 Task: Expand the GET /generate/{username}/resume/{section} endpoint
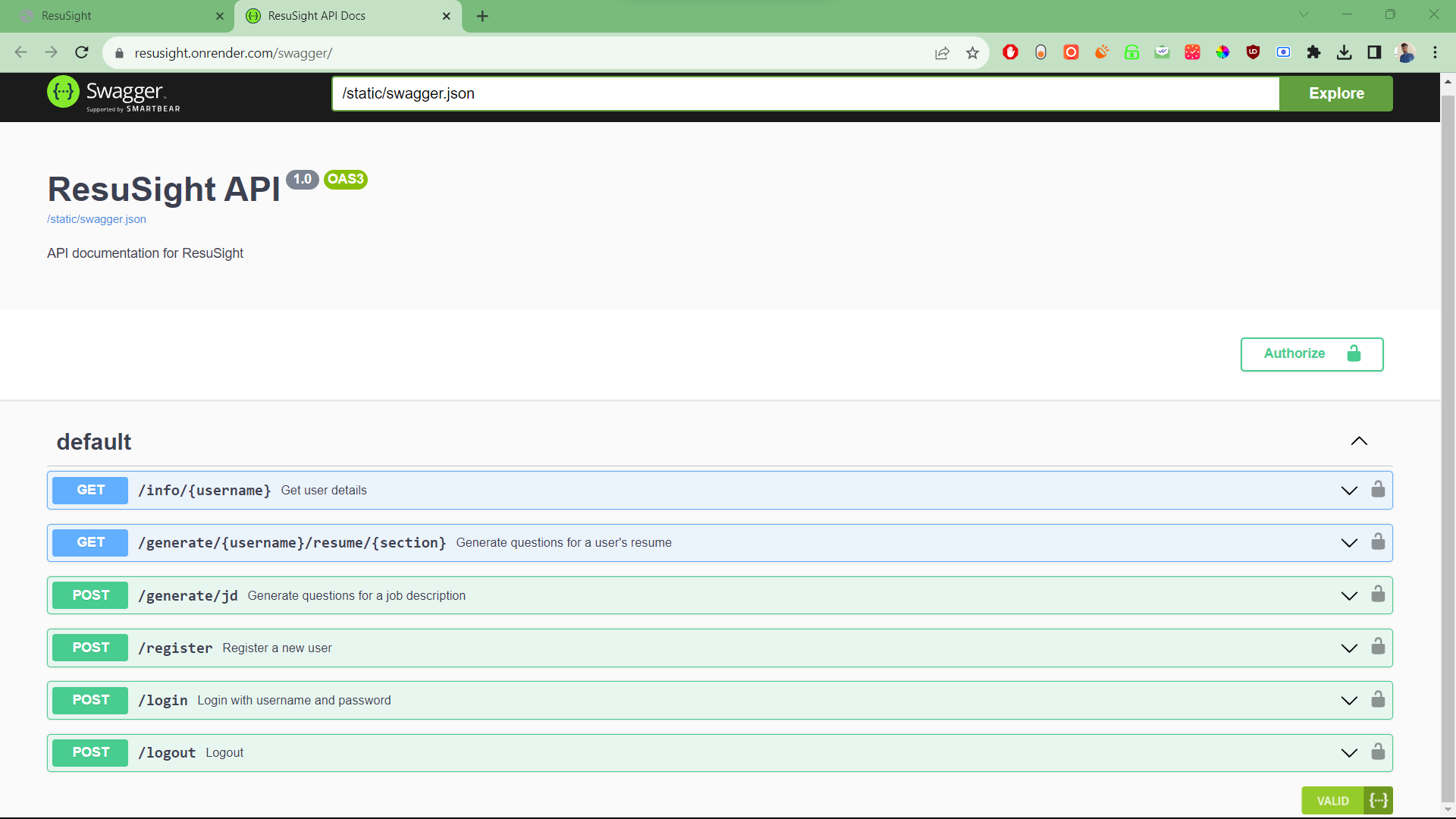1348,543
